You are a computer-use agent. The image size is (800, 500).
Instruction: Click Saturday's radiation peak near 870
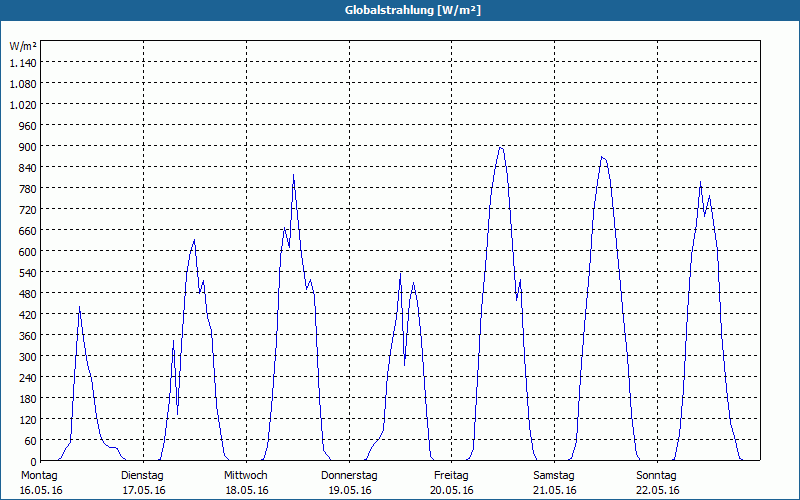click(603, 157)
